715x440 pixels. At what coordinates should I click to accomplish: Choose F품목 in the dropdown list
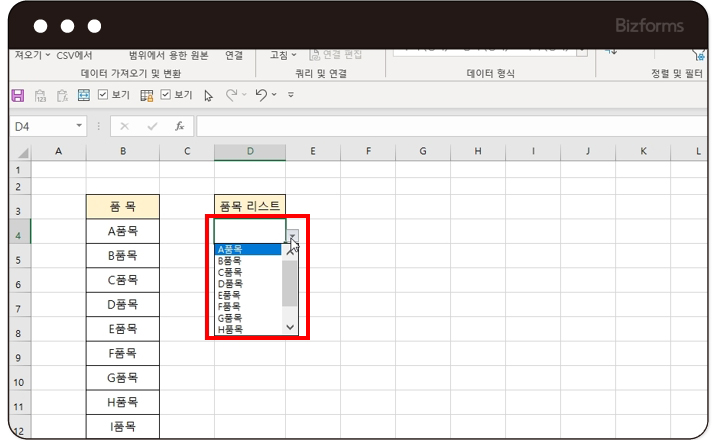(x=248, y=306)
